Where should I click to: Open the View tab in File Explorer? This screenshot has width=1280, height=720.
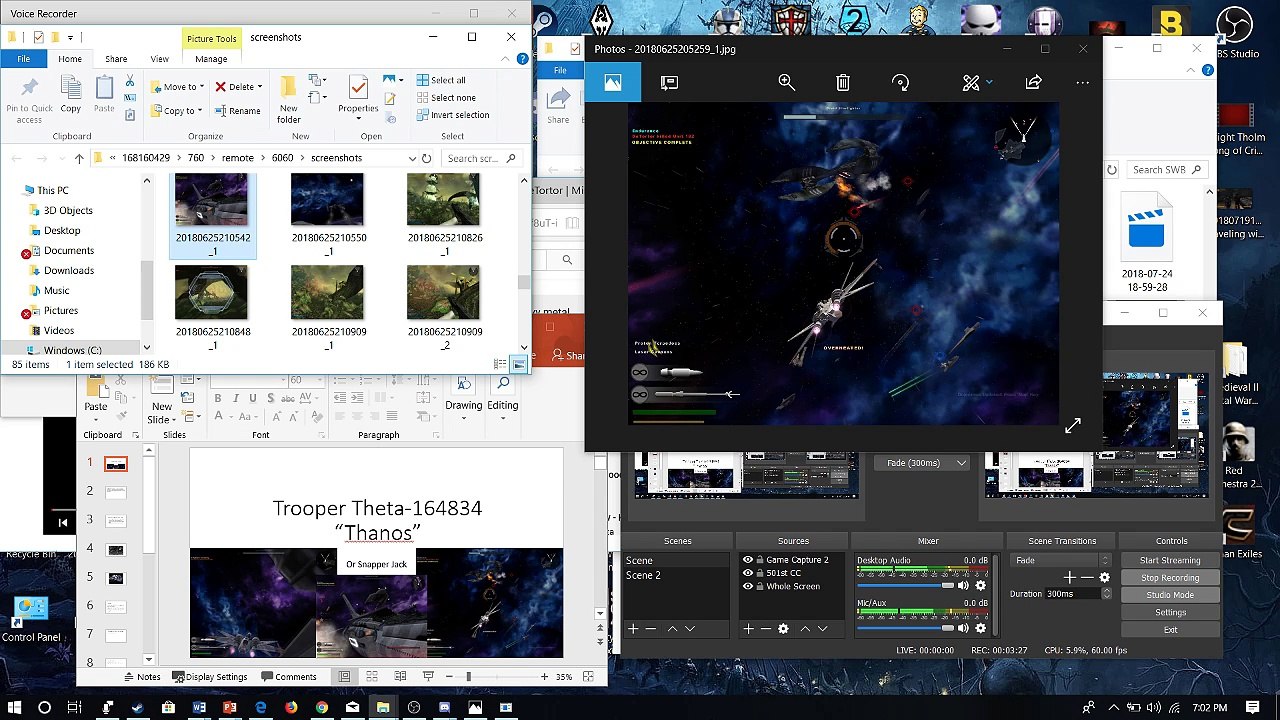(x=159, y=59)
